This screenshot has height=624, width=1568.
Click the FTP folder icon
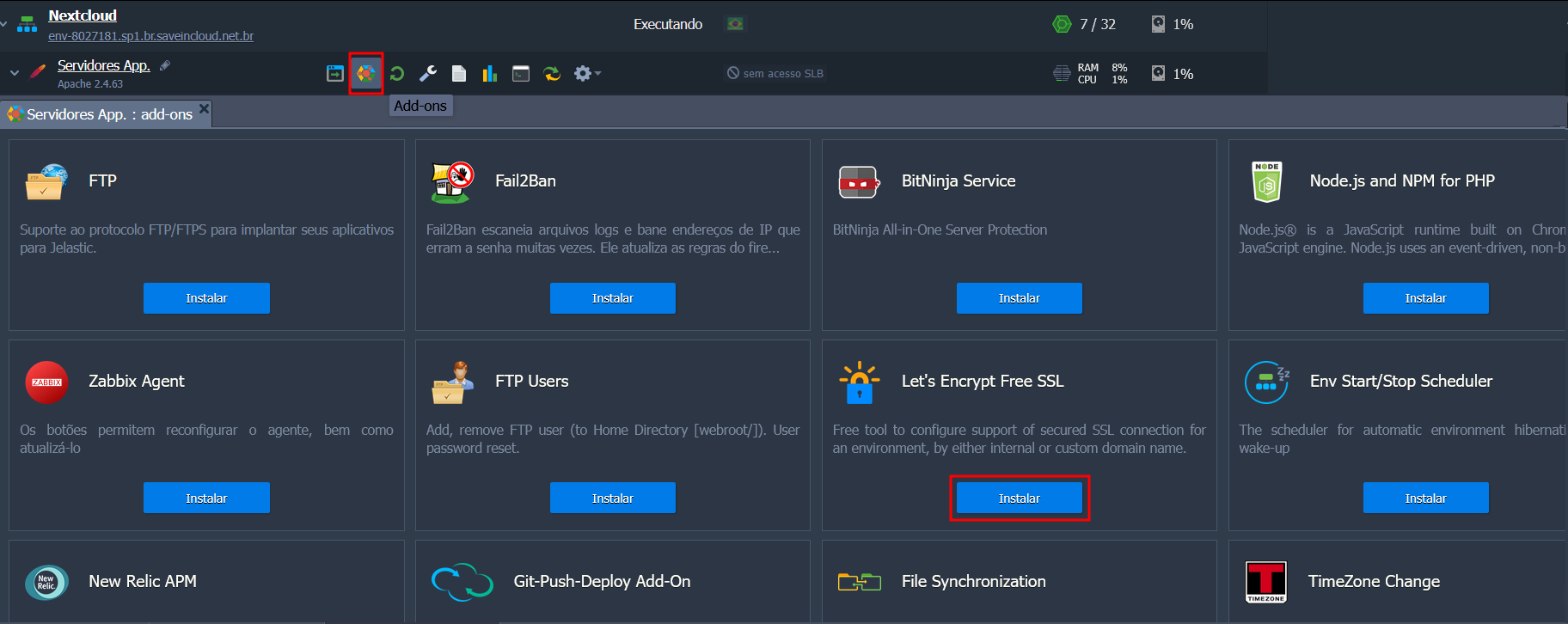coord(46,181)
